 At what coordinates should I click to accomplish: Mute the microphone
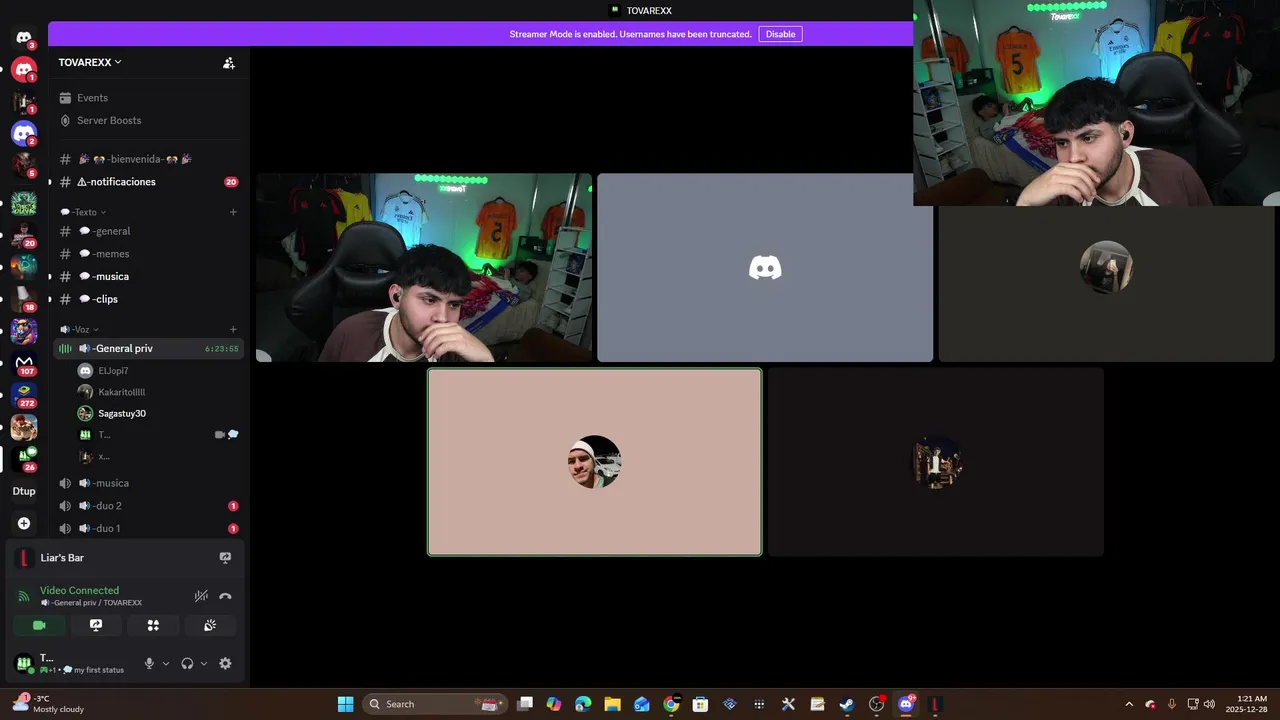point(149,663)
